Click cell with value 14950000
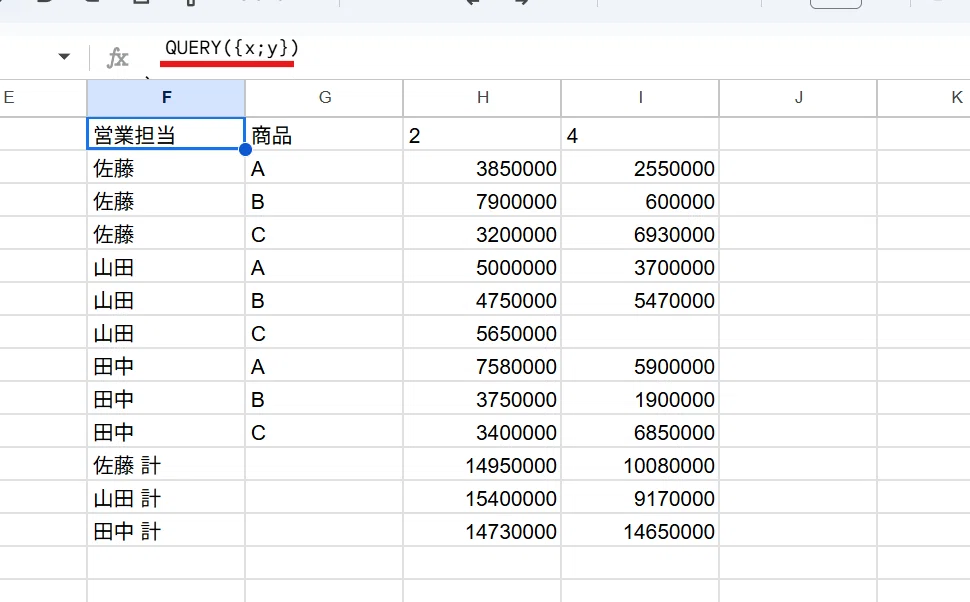 [x=483, y=465]
